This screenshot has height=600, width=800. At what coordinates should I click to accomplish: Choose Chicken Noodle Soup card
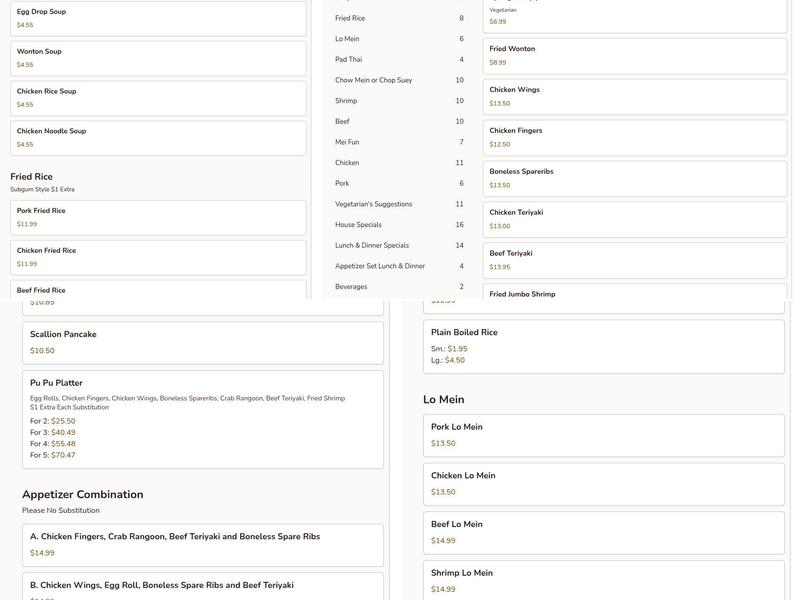click(x=158, y=138)
